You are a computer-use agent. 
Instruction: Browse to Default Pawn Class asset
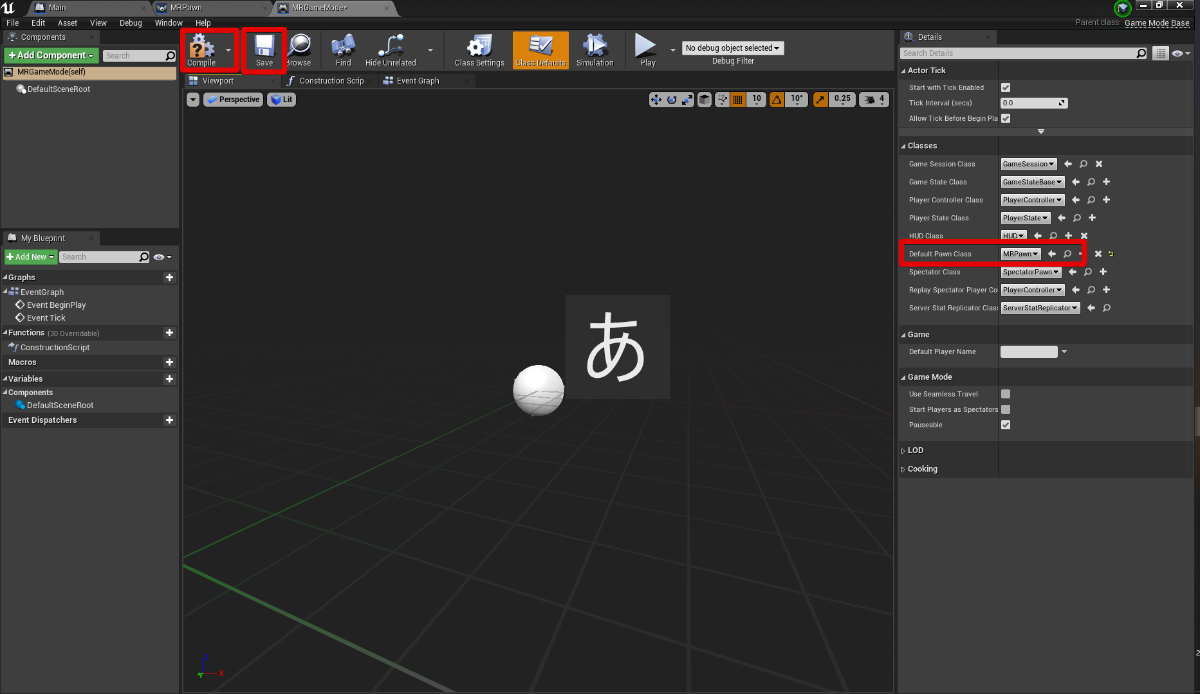1068,254
